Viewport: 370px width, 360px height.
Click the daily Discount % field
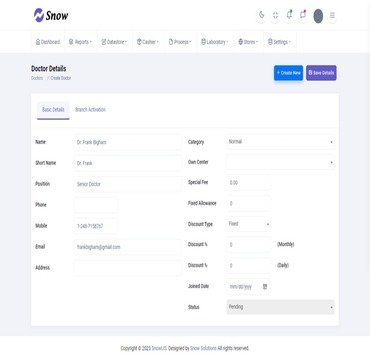pos(248,266)
